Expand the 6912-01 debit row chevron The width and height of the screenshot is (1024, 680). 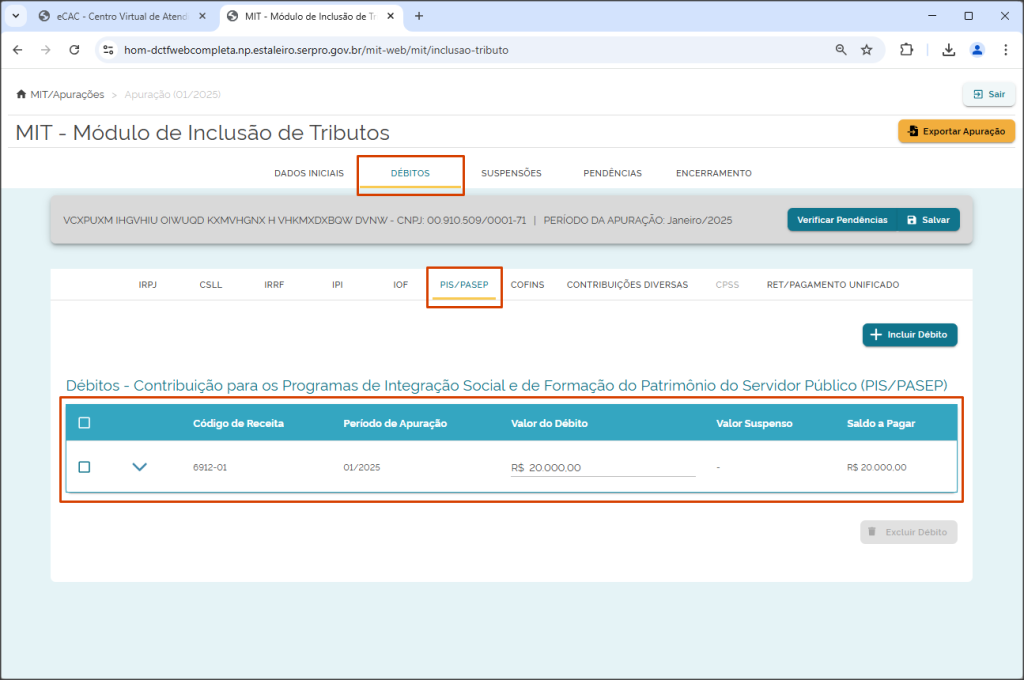(140, 467)
